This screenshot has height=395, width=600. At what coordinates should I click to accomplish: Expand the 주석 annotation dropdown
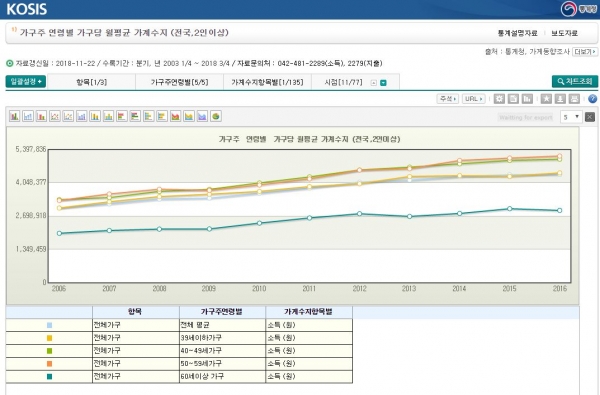pos(447,99)
